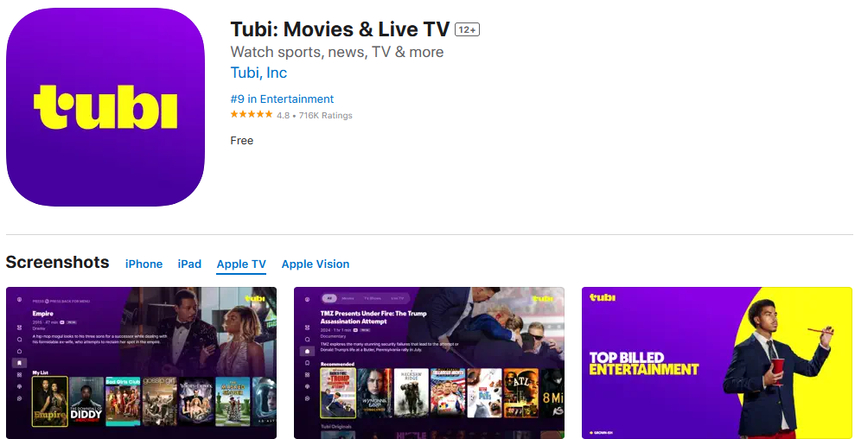Click the Tubi logo in Top Billed banner
This screenshot has height=439, width=855.
tap(603, 298)
